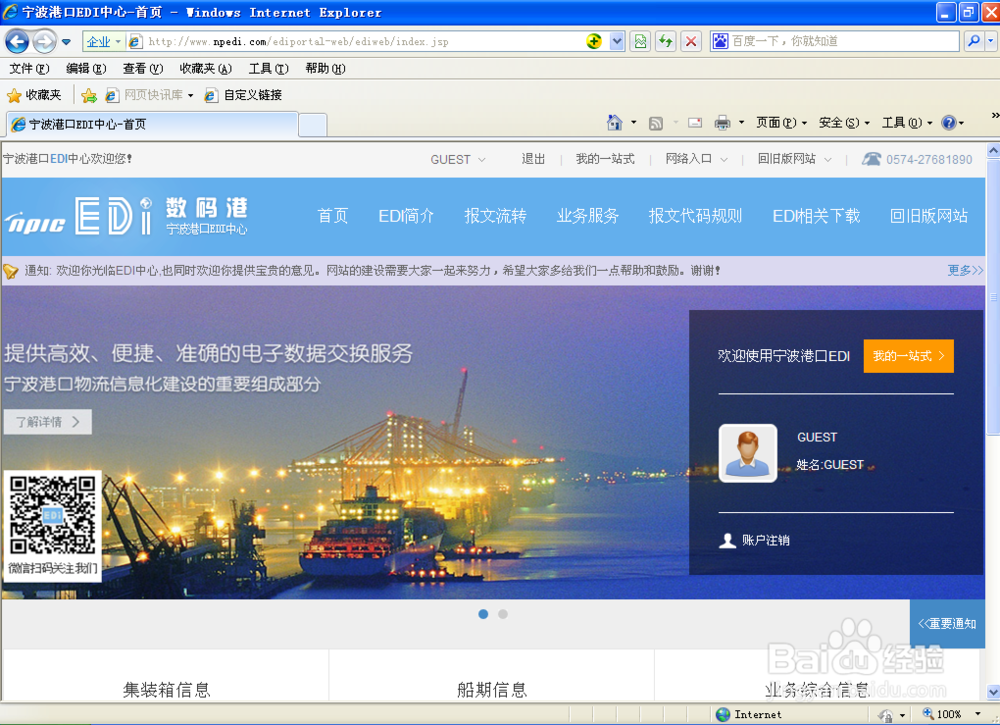Click the 更多>> notices link
This screenshot has width=1000, height=725.
tap(965, 270)
